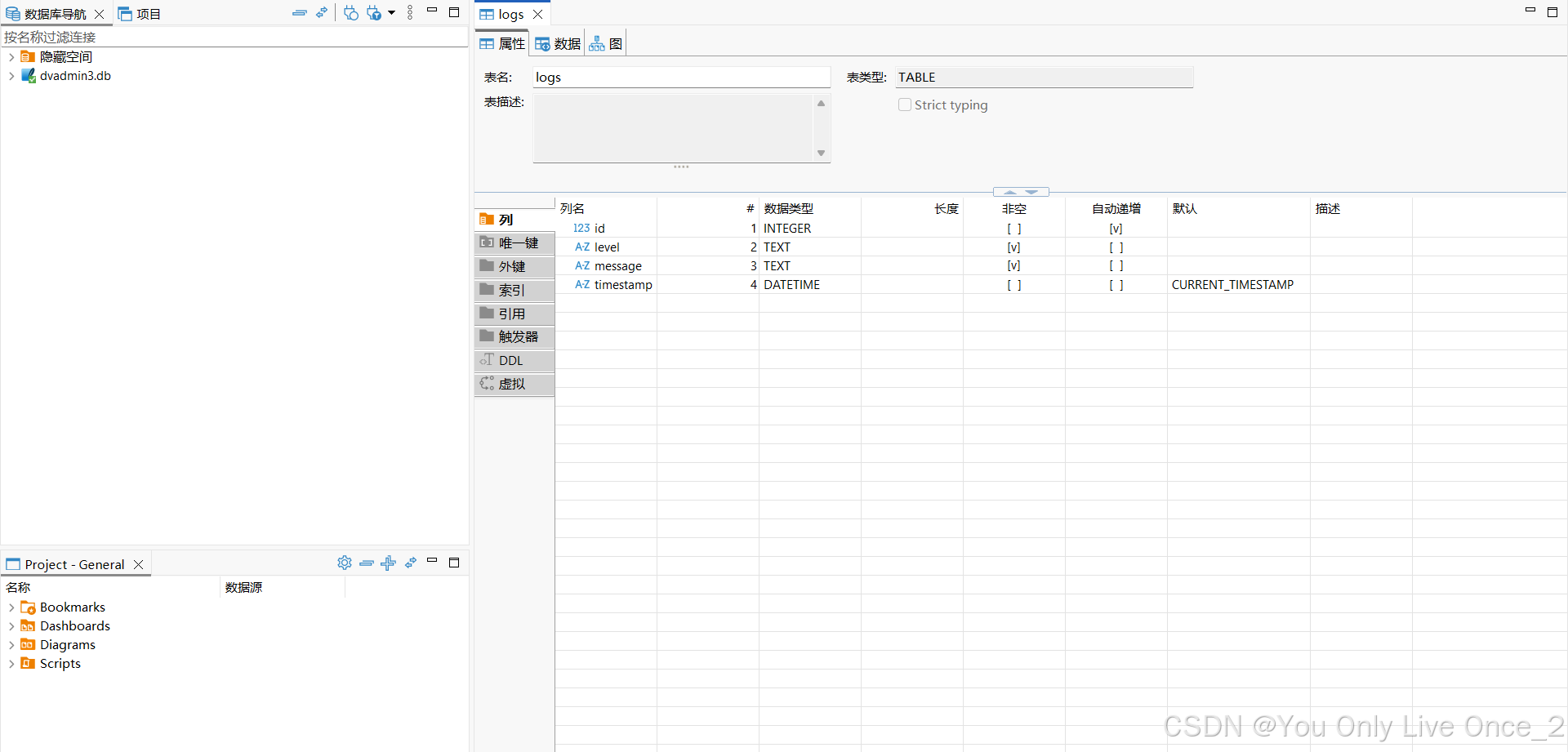The image size is (1568, 752).
Task: Click 默认 column header
Action: pos(1238,209)
